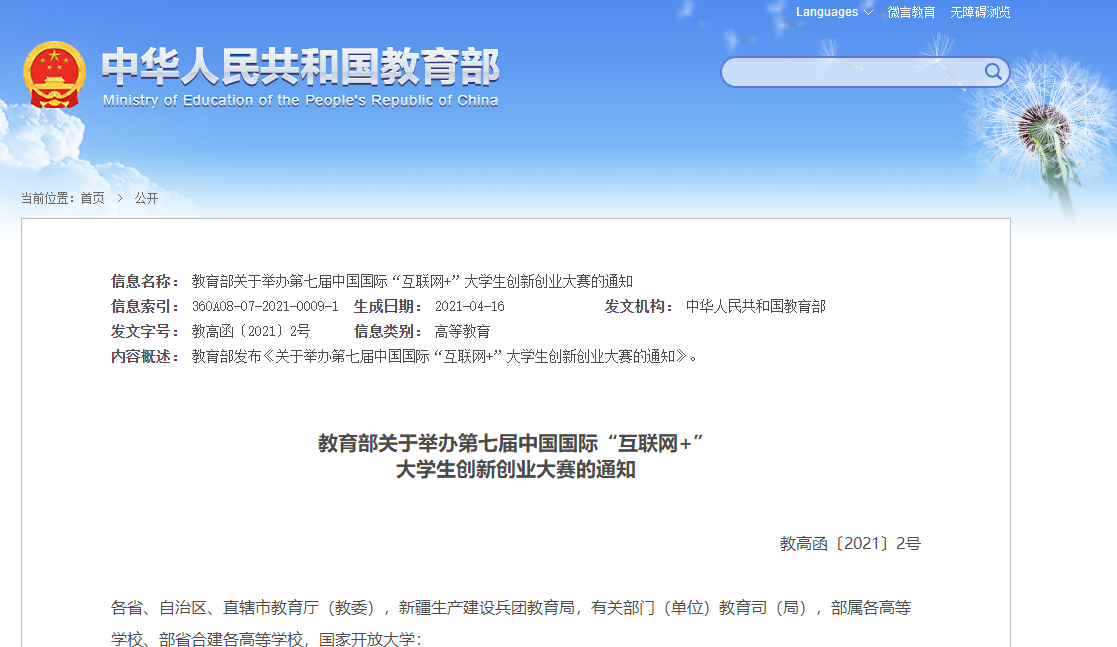Click the 高等教育 information category value

pos(462,331)
